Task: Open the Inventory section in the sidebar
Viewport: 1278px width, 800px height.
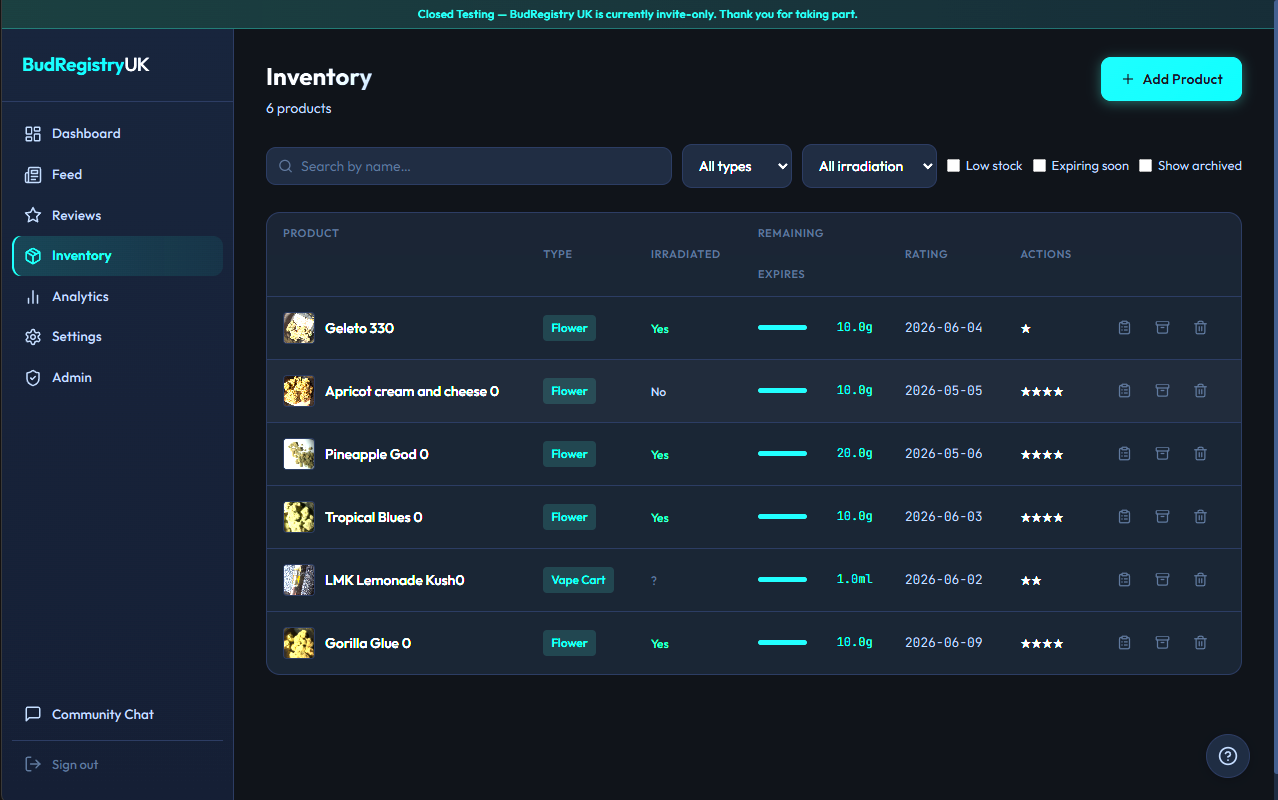Action: coord(81,255)
